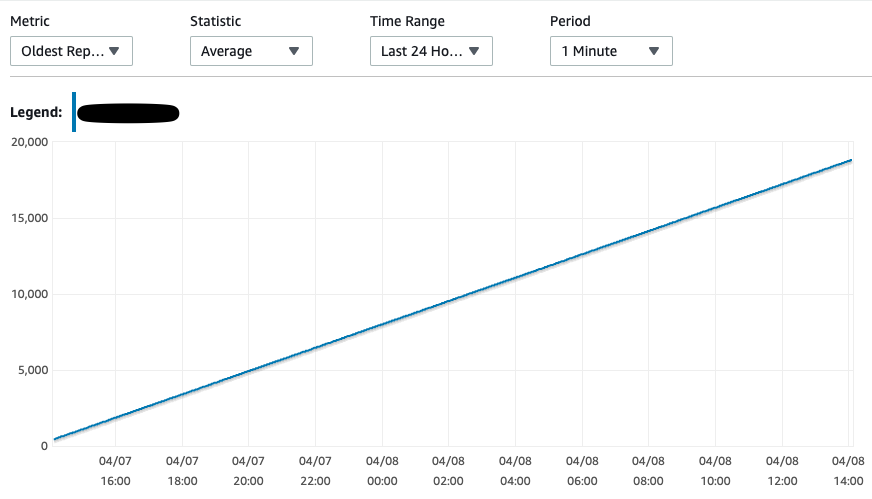Expand the Time Range dropdown
Viewport: 872px width, 499px height.
click(x=431, y=51)
